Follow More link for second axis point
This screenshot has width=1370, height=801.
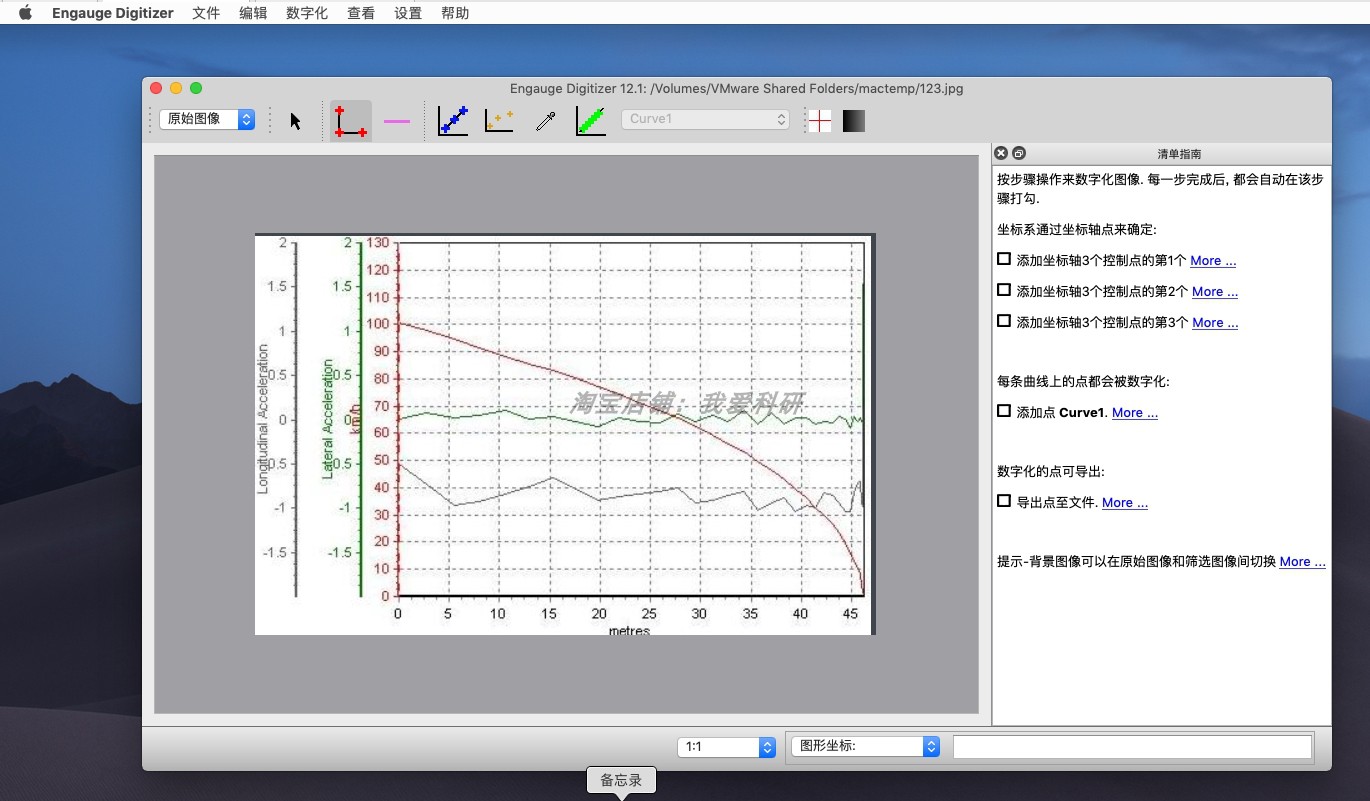pyautogui.click(x=1215, y=292)
